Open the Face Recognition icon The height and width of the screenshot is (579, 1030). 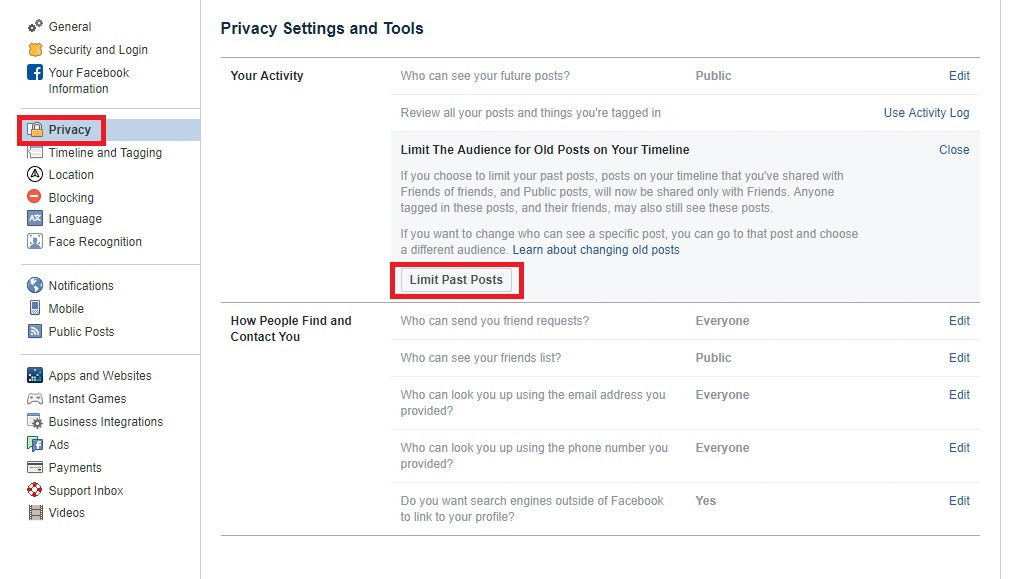(x=35, y=241)
